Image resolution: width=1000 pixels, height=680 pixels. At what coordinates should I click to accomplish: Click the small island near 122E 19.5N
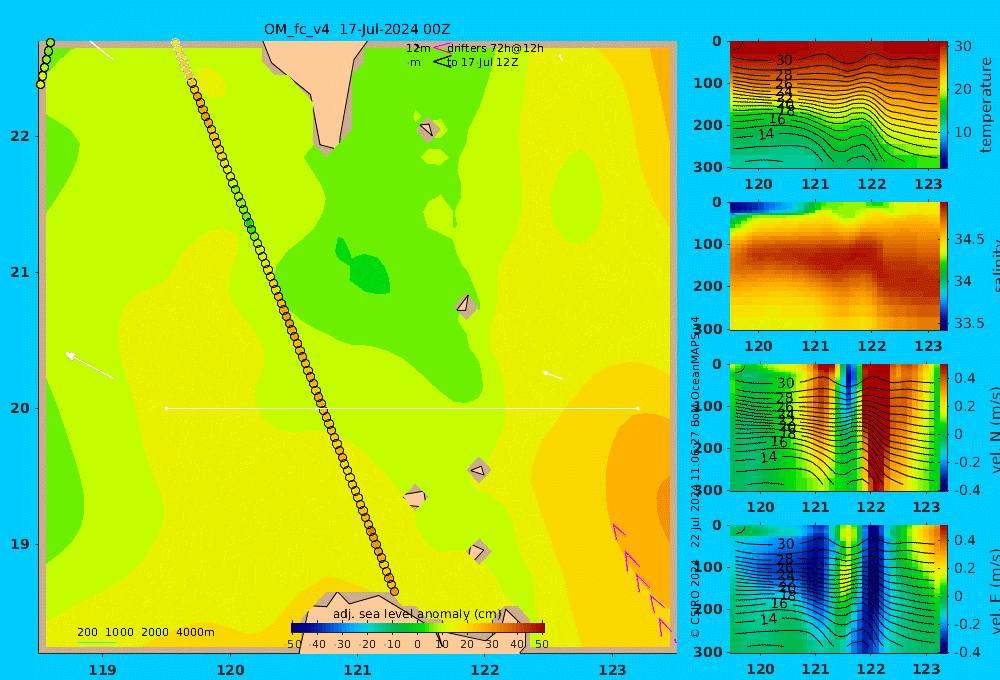480,471
